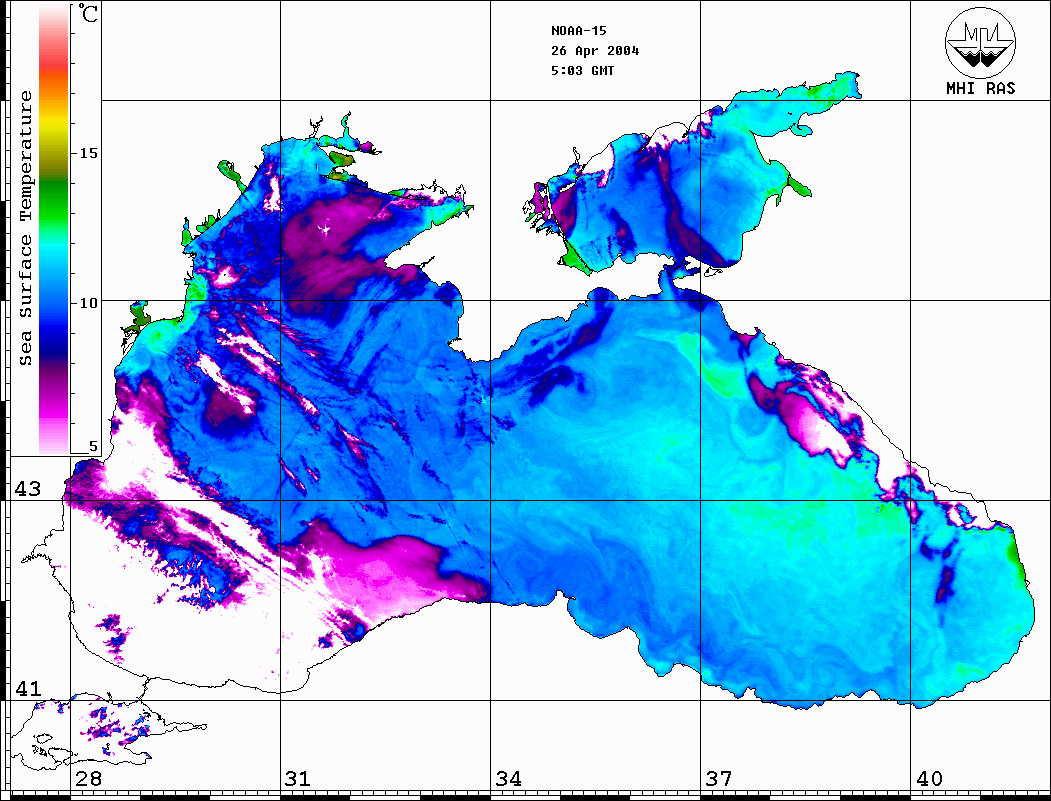Click the MHI RAS logo emblem
This screenshot has width=1051, height=801.
coord(981,42)
